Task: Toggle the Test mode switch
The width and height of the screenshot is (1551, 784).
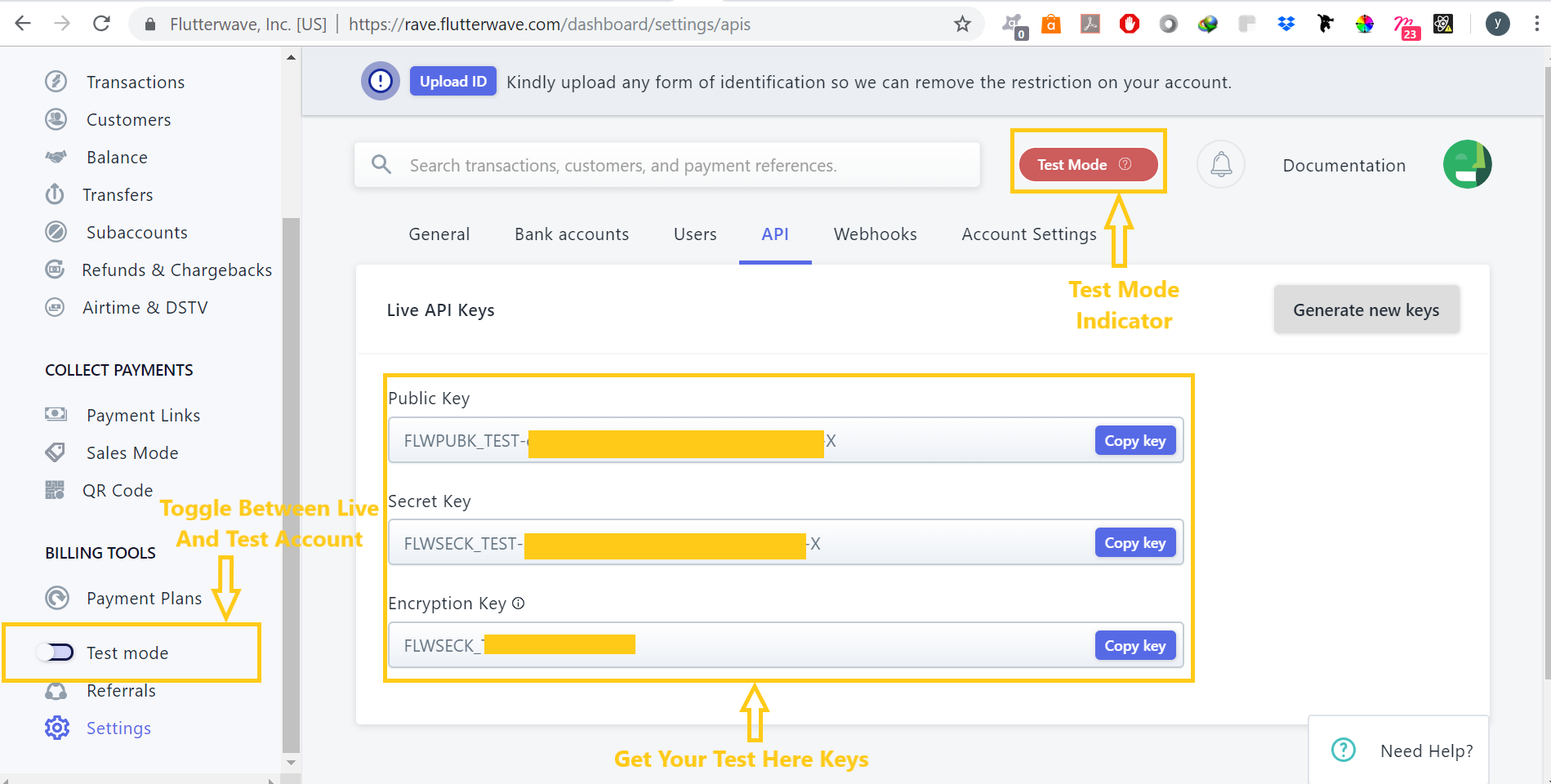Action: click(56, 652)
